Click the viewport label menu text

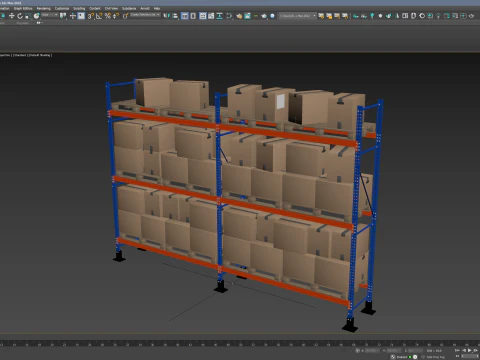click(x=26, y=55)
